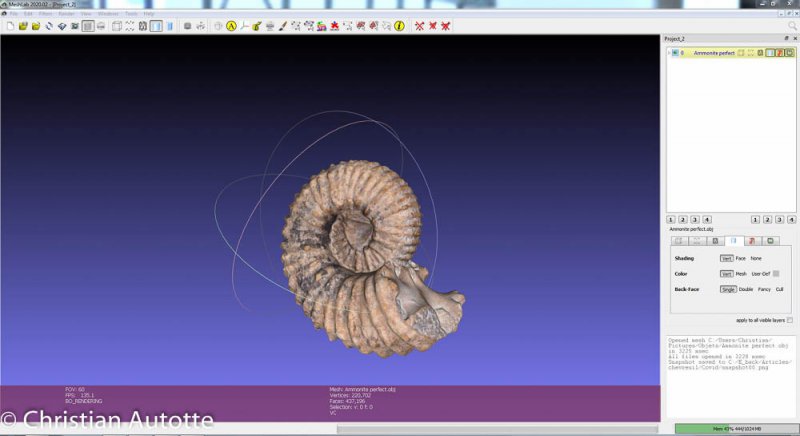Enable 'apply to all visible layers' checkbox

(x=789, y=320)
